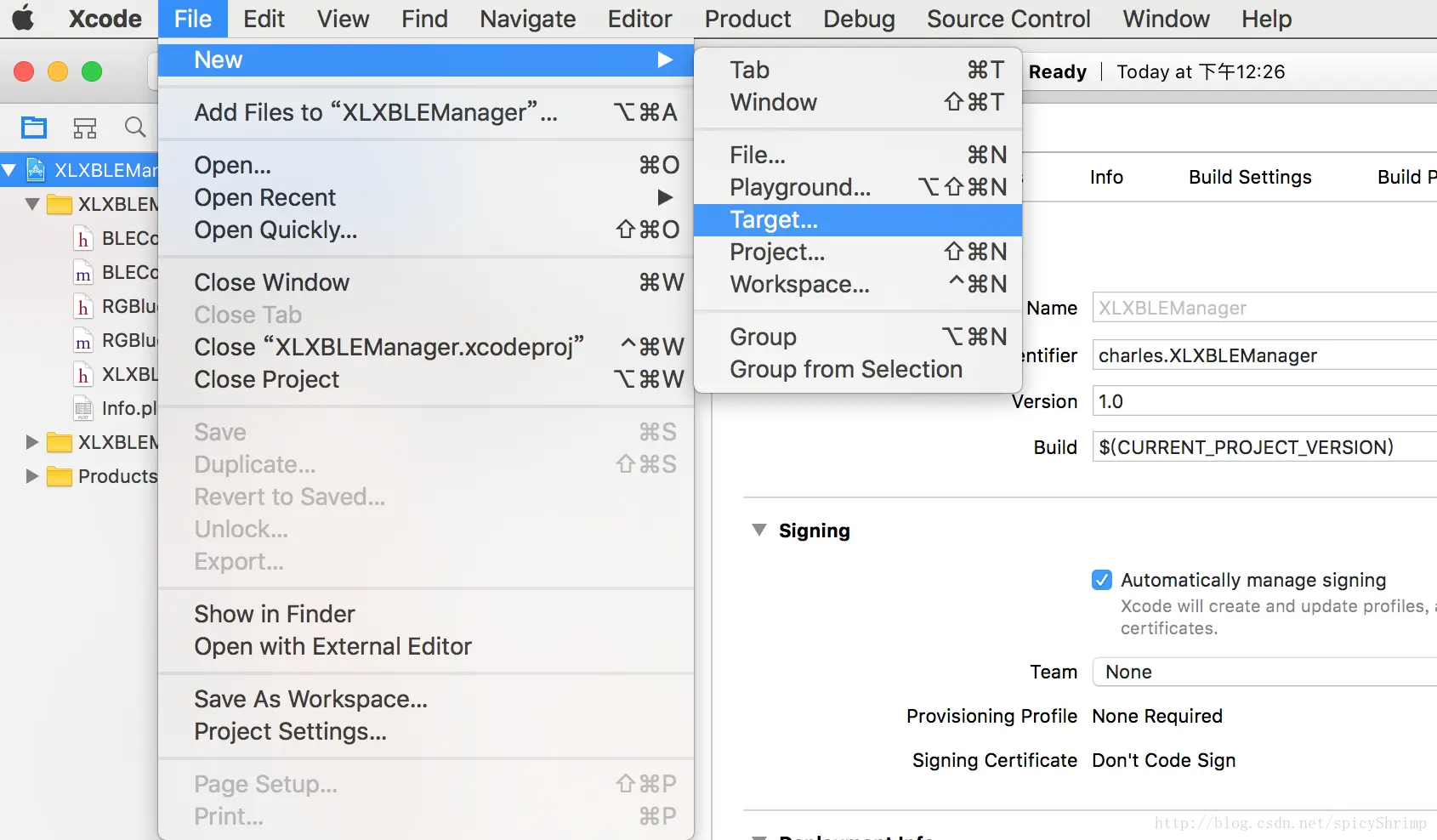Show the Project navigator folder icon
This screenshot has width=1437, height=840.
tap(34, 128)
